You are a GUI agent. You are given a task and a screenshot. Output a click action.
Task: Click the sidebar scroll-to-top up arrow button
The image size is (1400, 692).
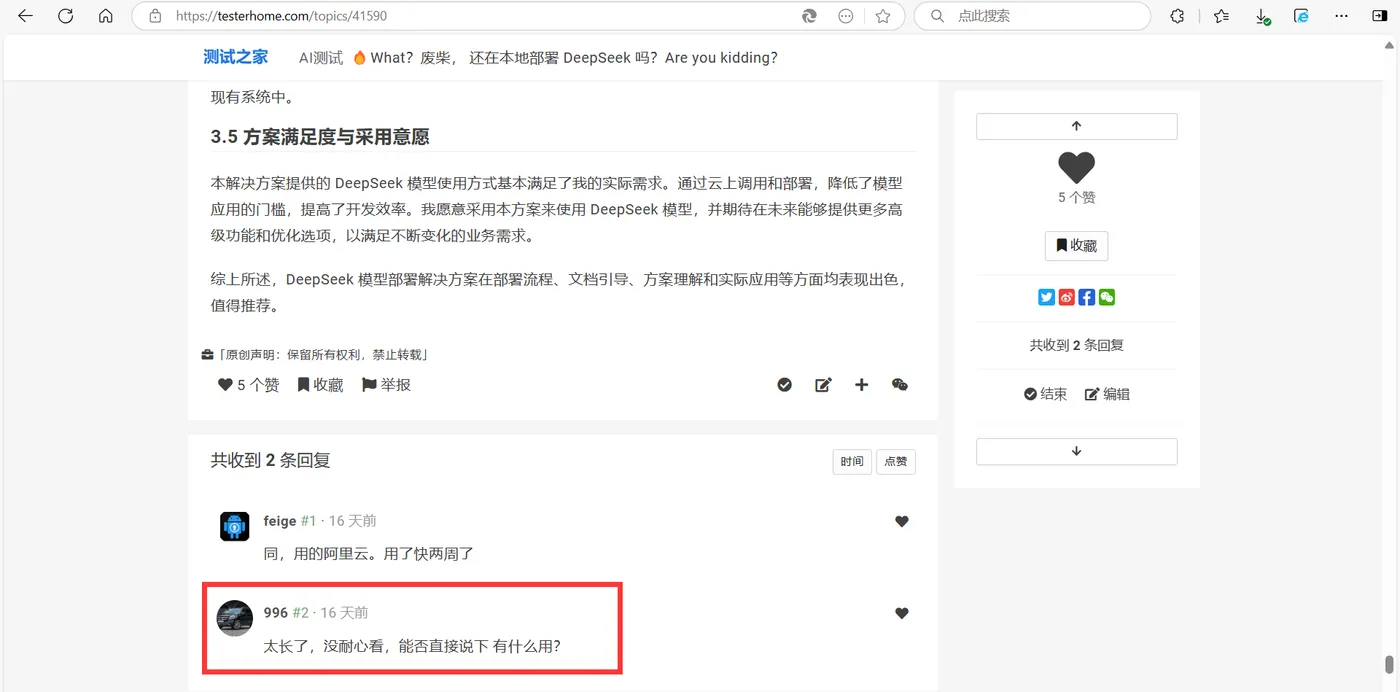[x=1077, y=126]
